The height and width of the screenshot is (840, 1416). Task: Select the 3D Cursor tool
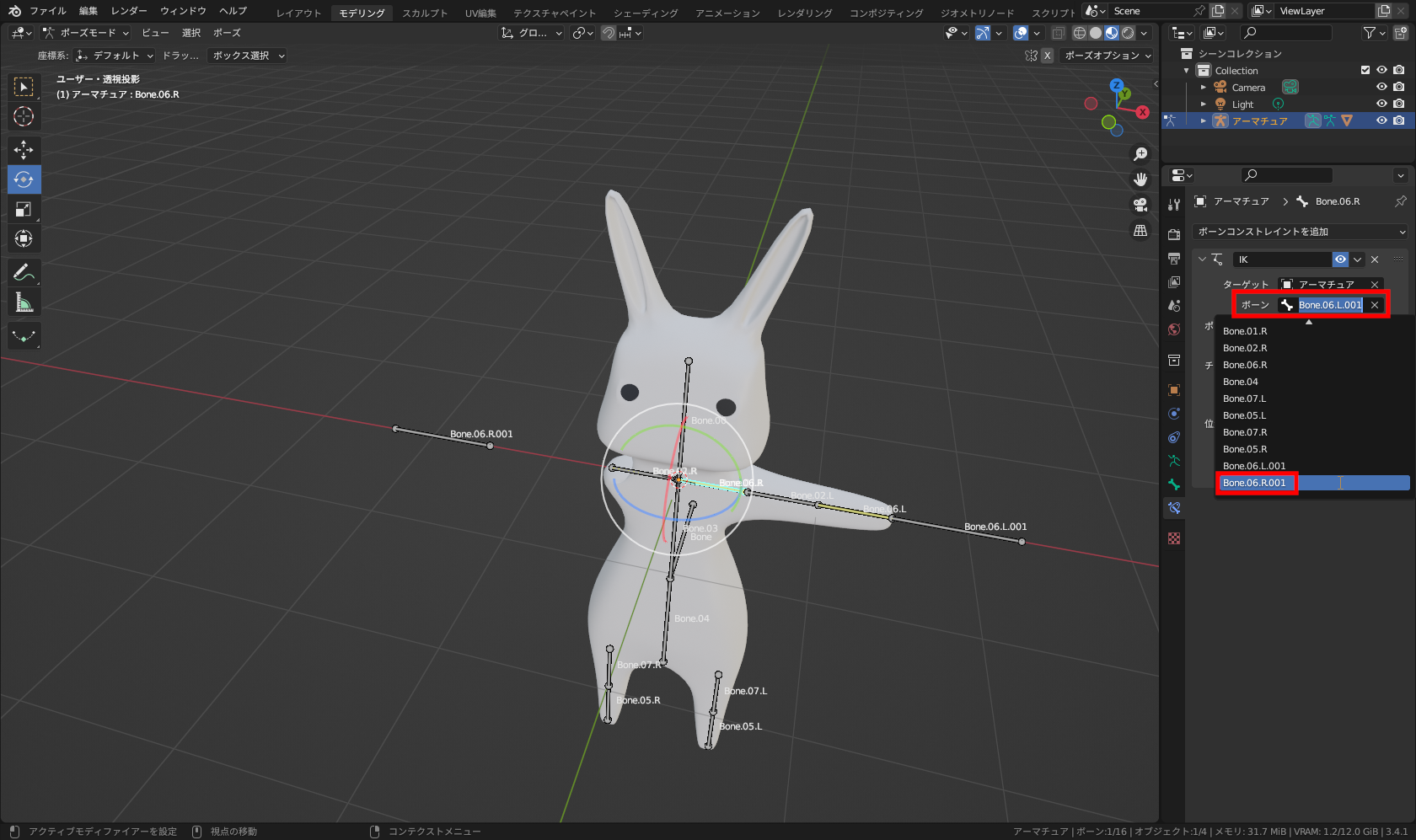(24, 116)
